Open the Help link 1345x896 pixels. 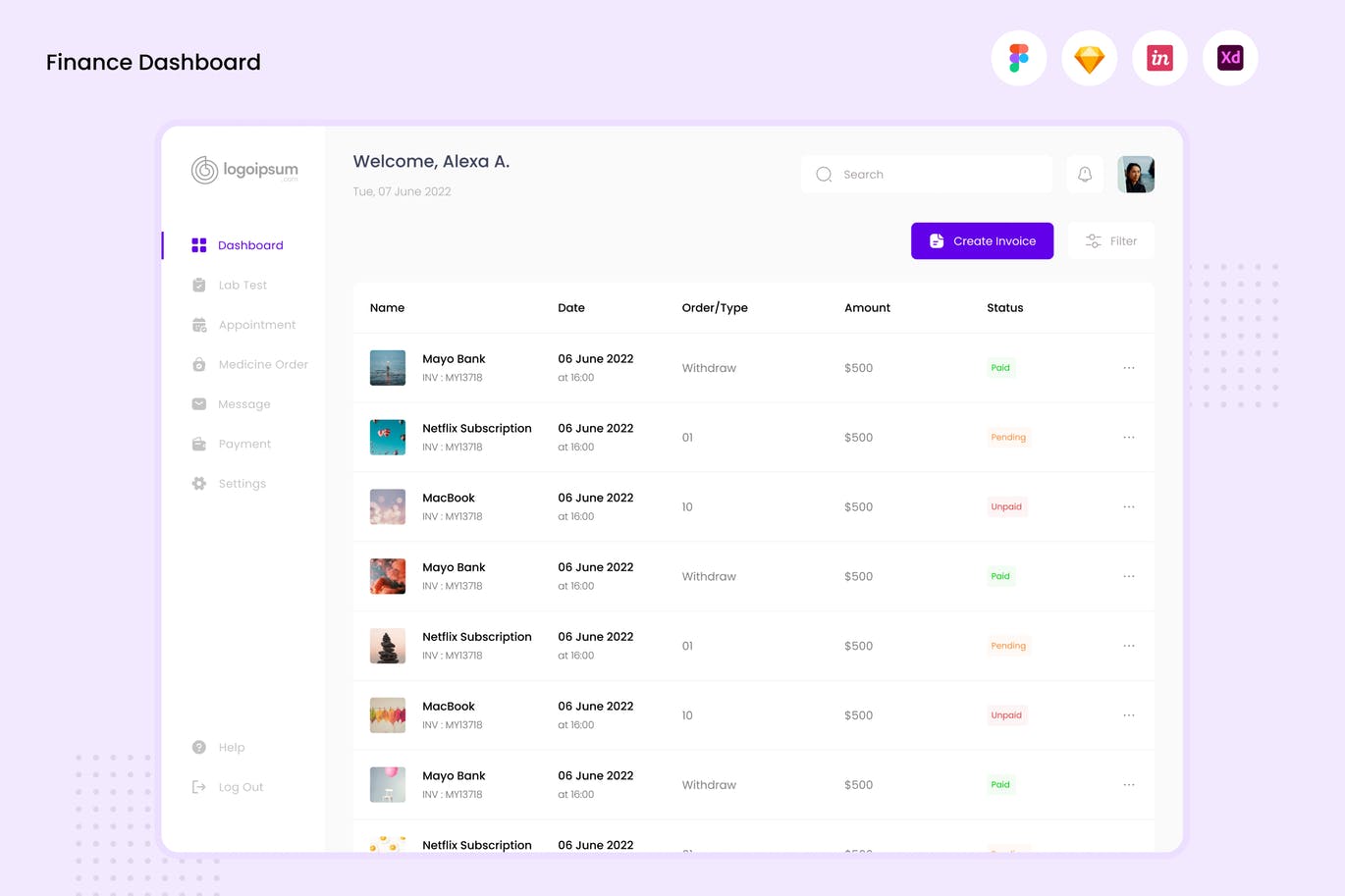click(x=232, y=748)
